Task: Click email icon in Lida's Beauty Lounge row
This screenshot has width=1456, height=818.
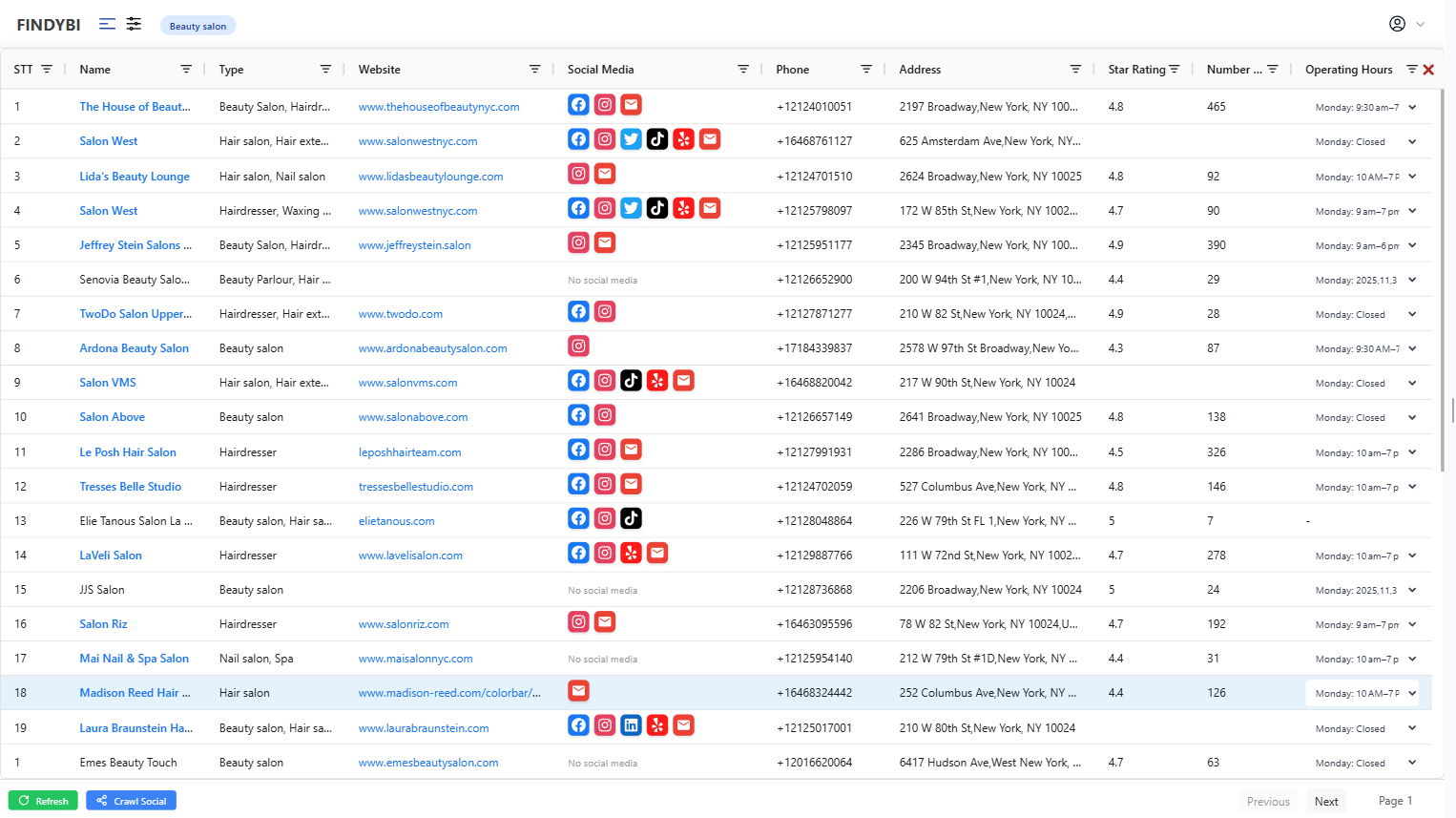Action: [605, 174]
